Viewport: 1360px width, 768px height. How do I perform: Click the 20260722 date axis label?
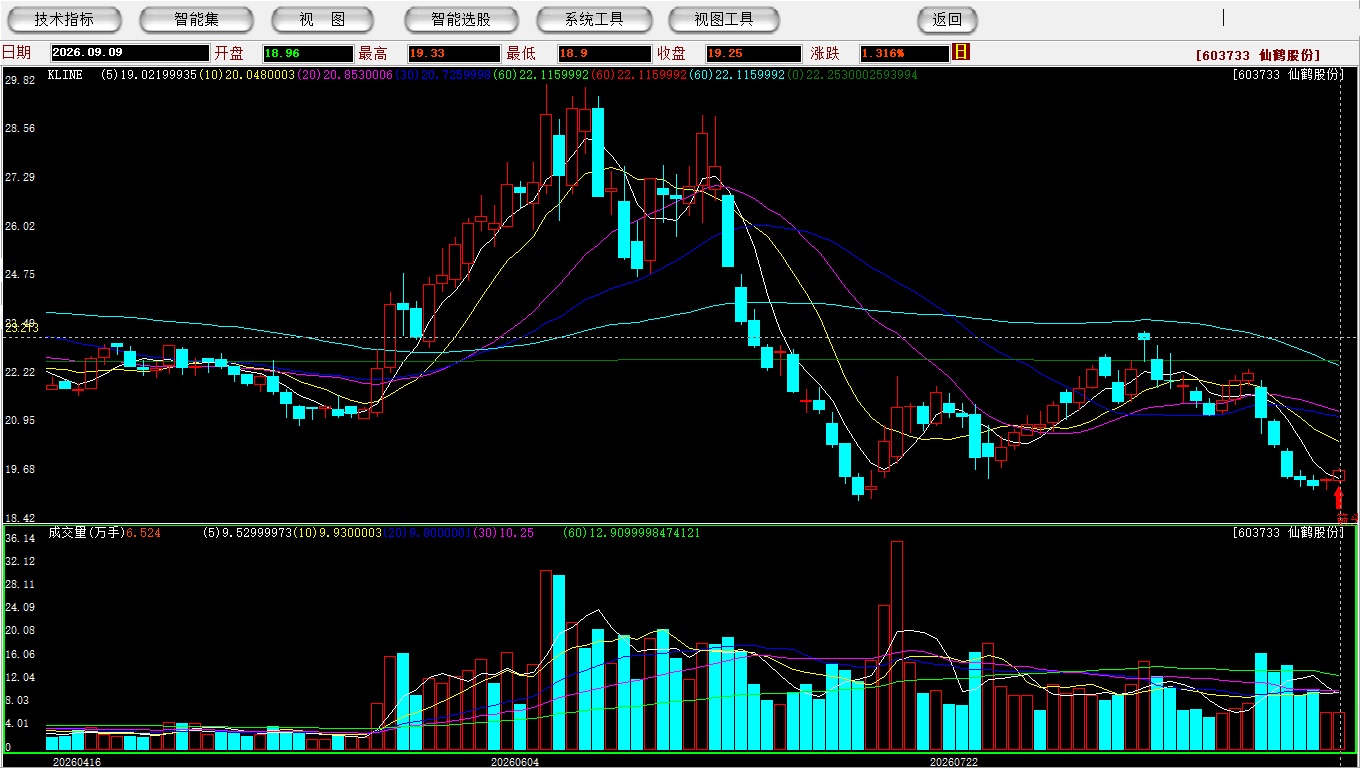(x=954, y=762)
